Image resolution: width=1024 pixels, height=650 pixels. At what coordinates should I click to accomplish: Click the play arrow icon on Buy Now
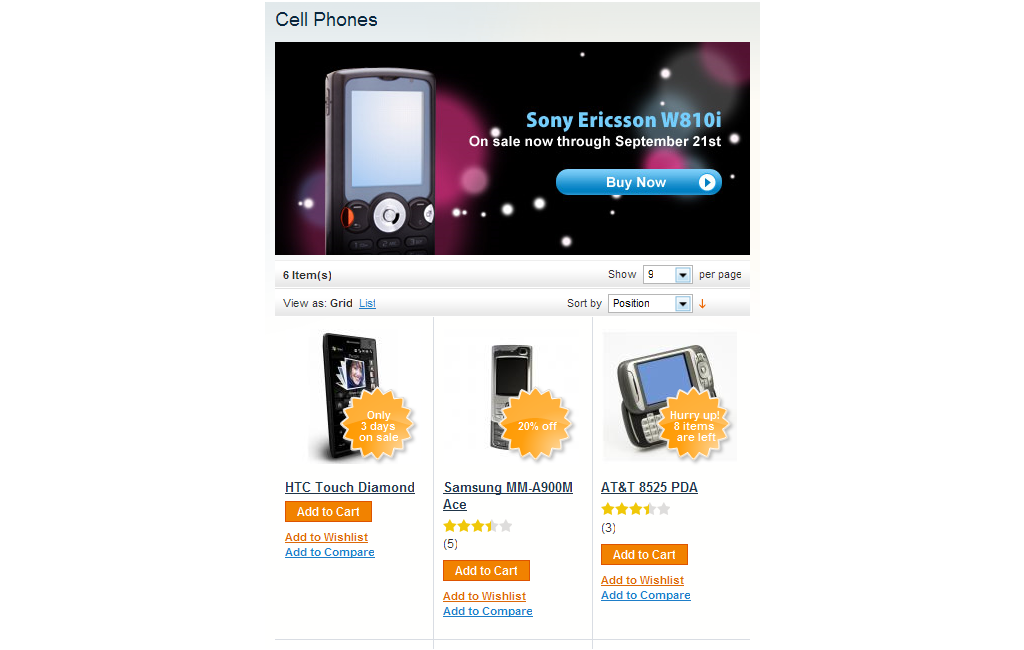click(707, 182)
